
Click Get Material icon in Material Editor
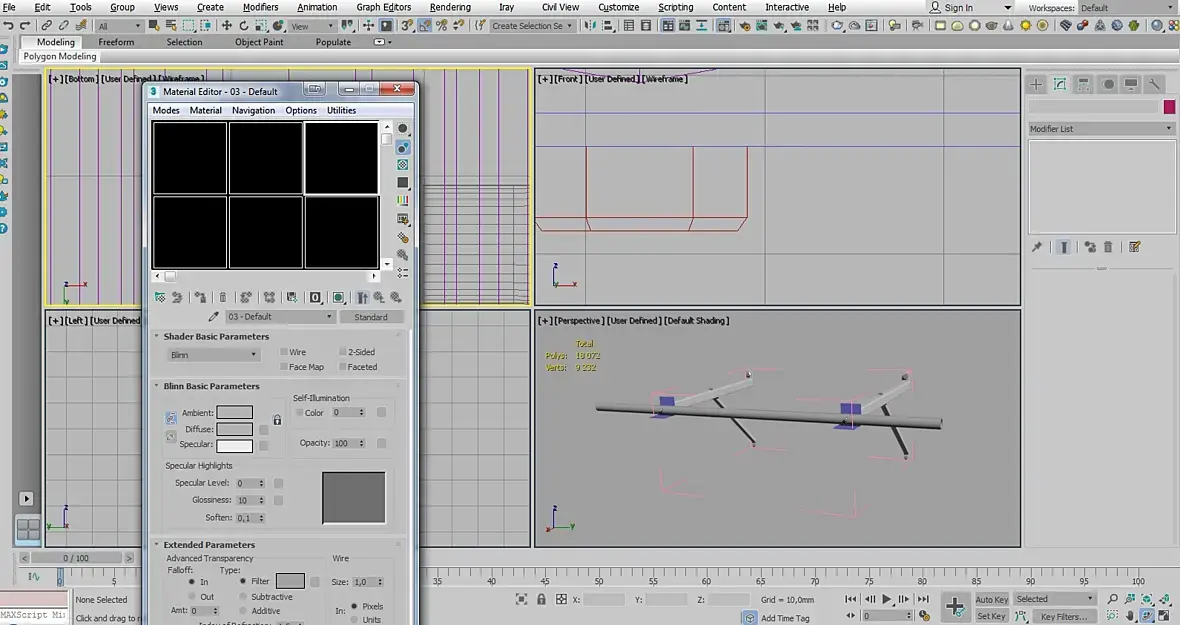pos(159,297)
